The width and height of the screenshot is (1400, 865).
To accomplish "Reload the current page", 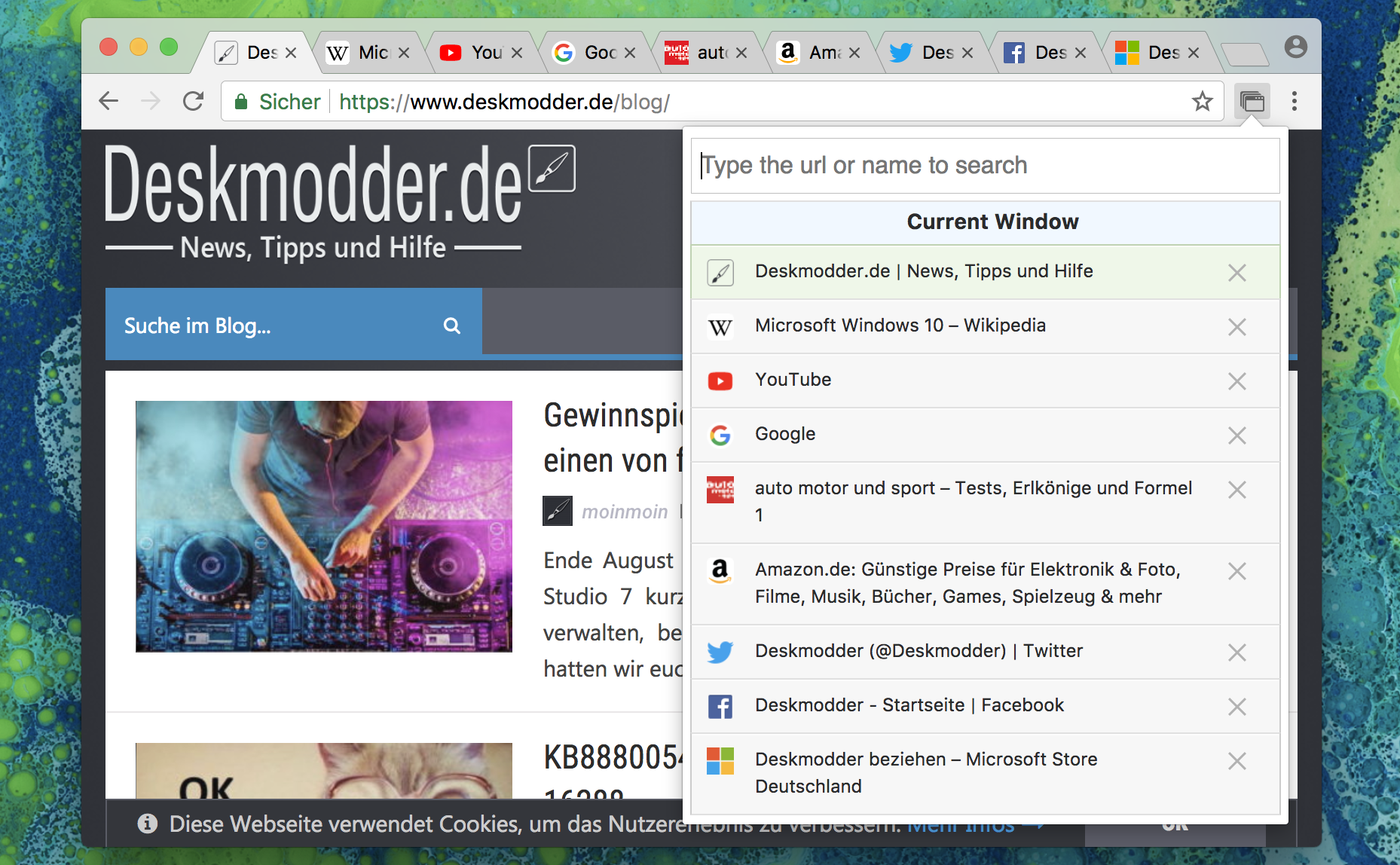I will coord(194,101).
